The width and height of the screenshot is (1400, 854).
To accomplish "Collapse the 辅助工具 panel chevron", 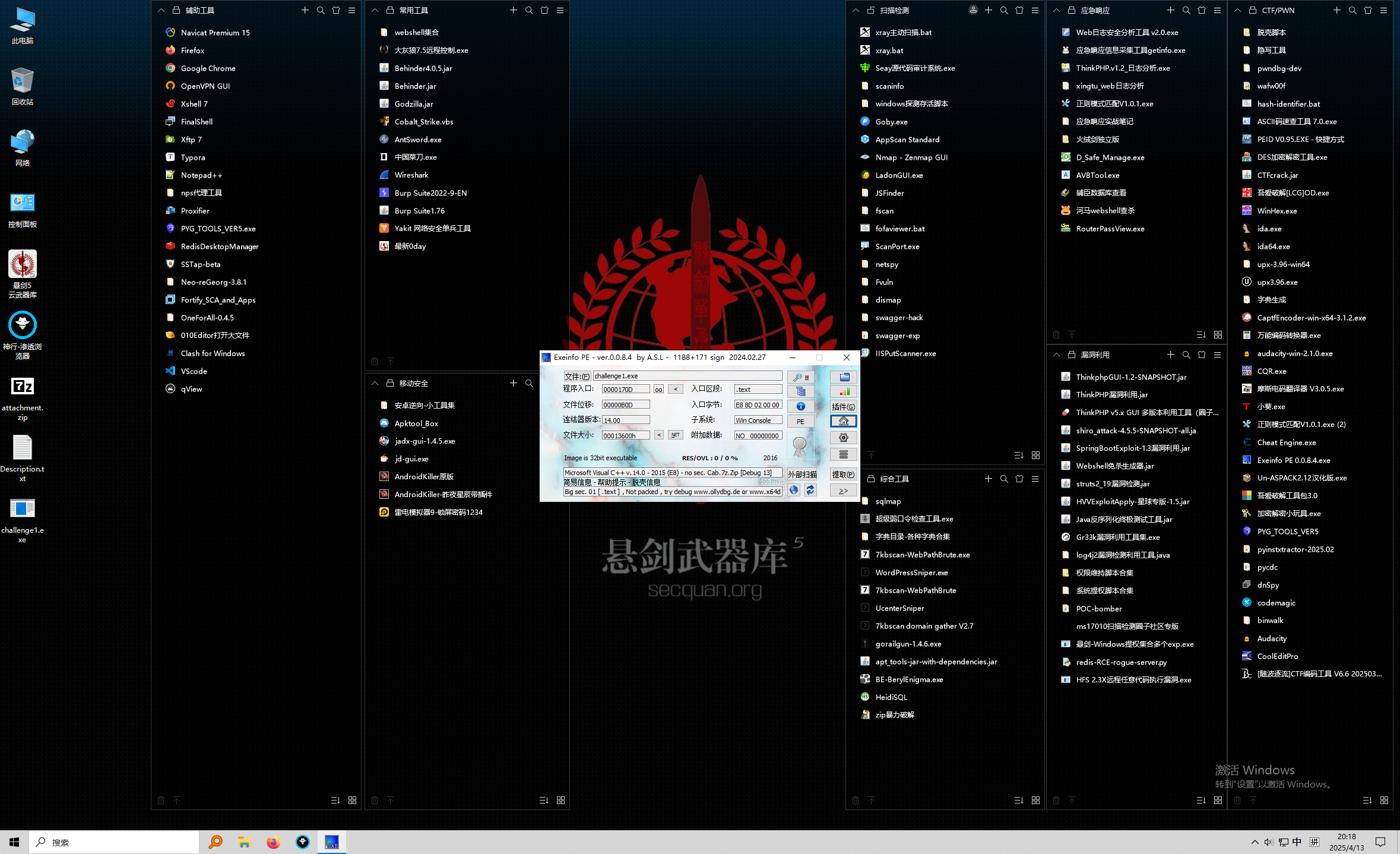I will click(161, 10).
